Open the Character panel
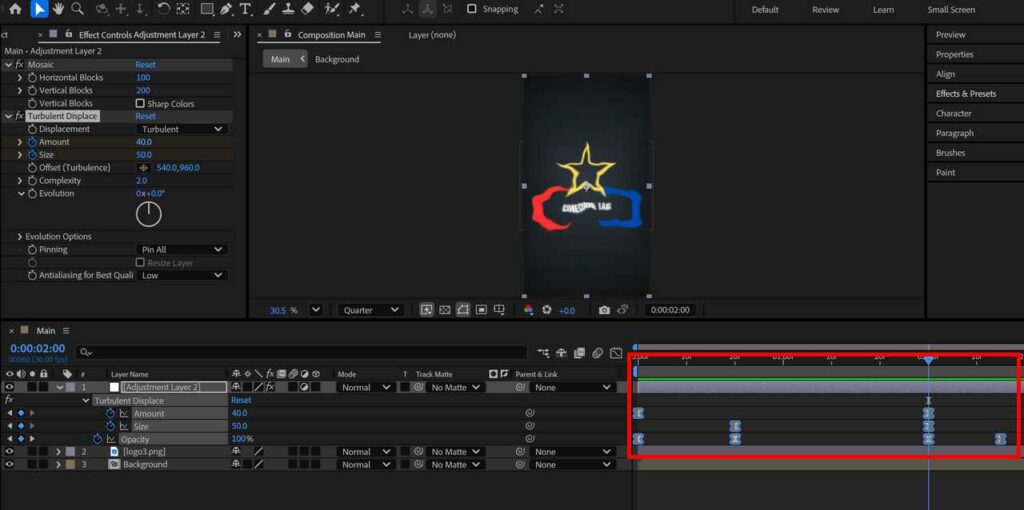1024x510 pixels. coord(953,113)
